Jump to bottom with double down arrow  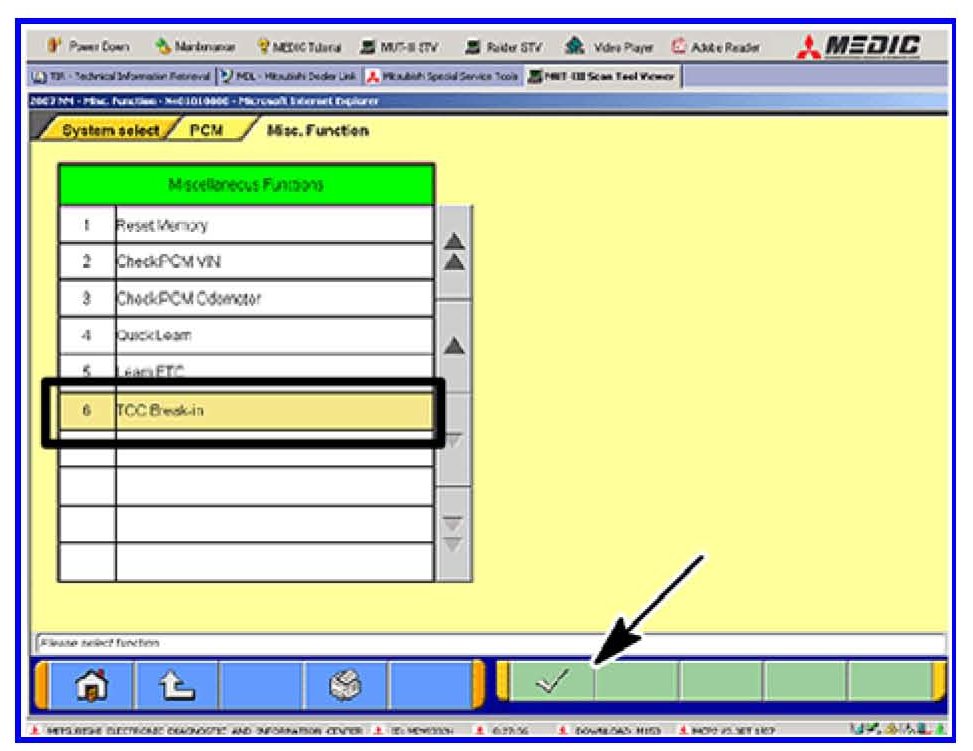tap(453, 530)
